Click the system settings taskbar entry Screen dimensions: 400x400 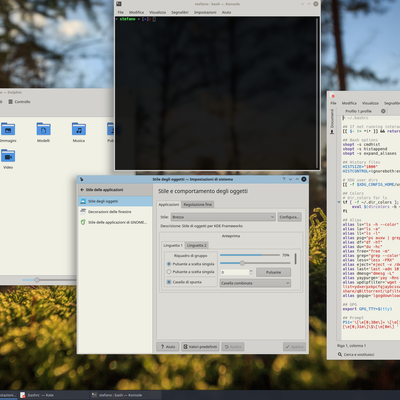[8, 395]
